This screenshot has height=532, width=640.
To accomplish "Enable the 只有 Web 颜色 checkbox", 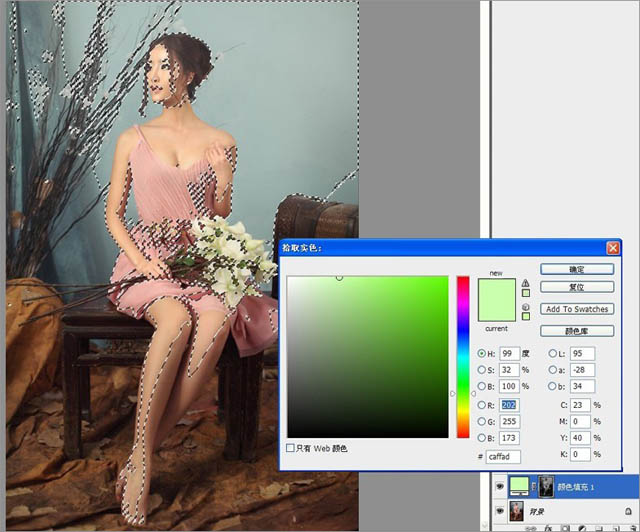I will [291, 448].
